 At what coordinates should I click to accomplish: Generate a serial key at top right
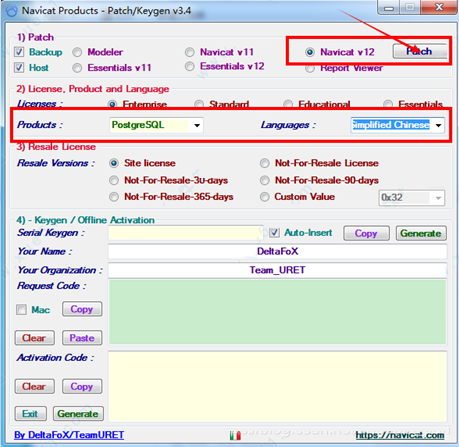tap(421, 233)
